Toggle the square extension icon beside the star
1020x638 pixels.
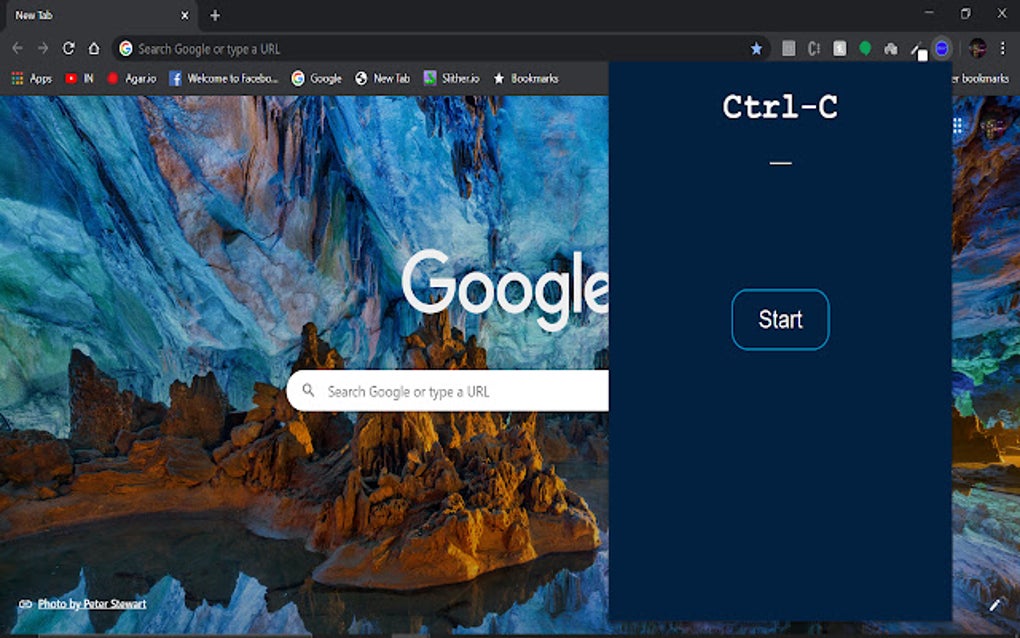pyautogui.click(x=789, y=48)
